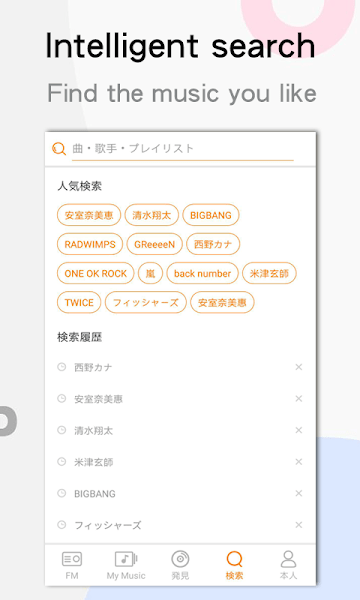Remove 西野カナ history entry with X

tap(299, 367)
